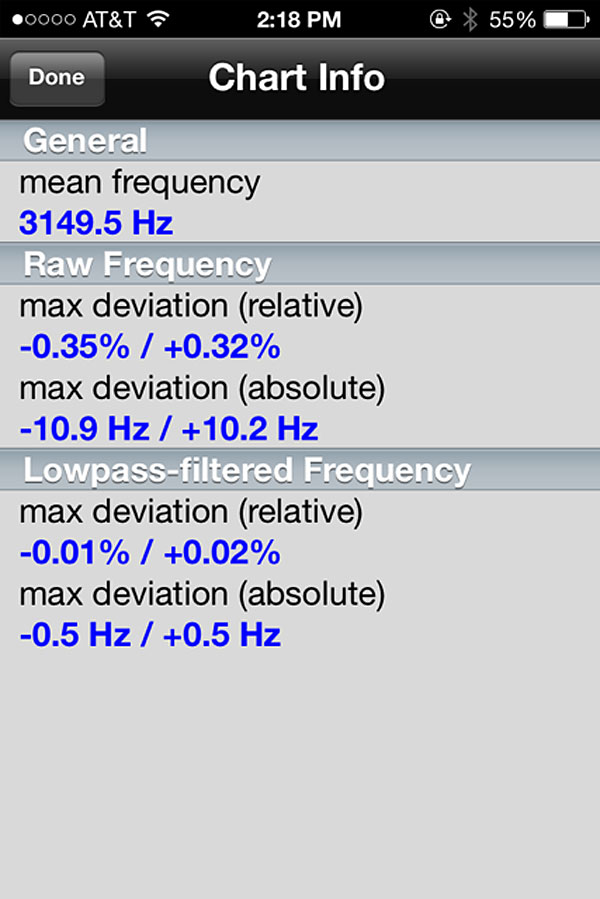Tap the Bluetooth icon in status bar
The image size is (600, 899).
coord(470,19)
